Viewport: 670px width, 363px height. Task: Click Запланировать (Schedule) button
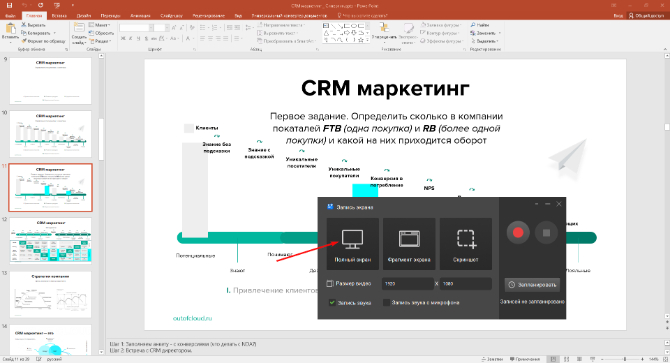(x=532, y=284)
